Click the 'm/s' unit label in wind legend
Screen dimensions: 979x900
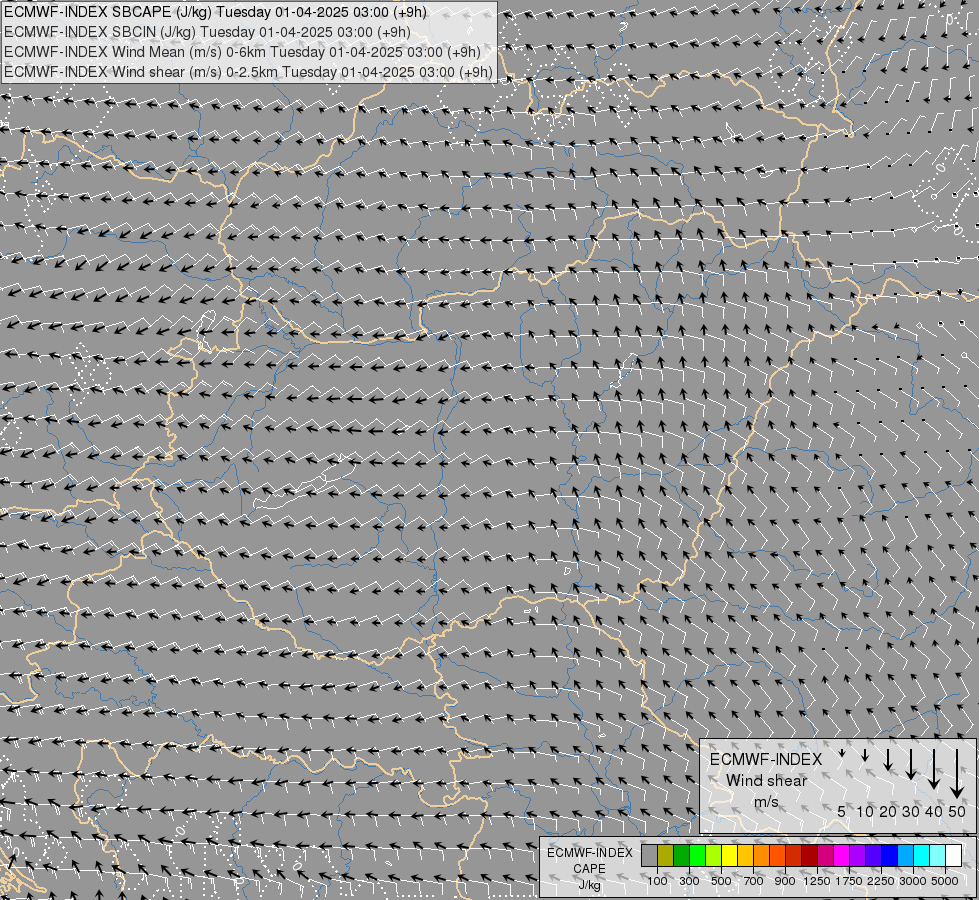766,801
